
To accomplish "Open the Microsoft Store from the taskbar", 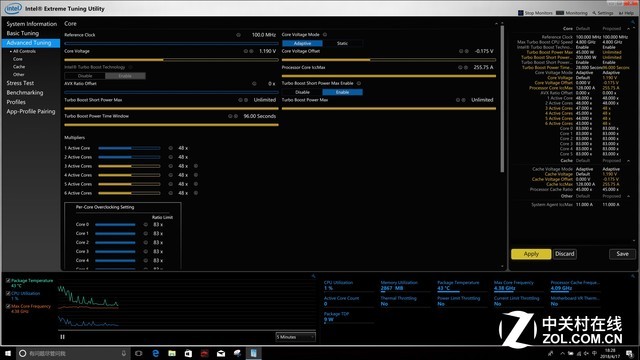I will 188,353.
